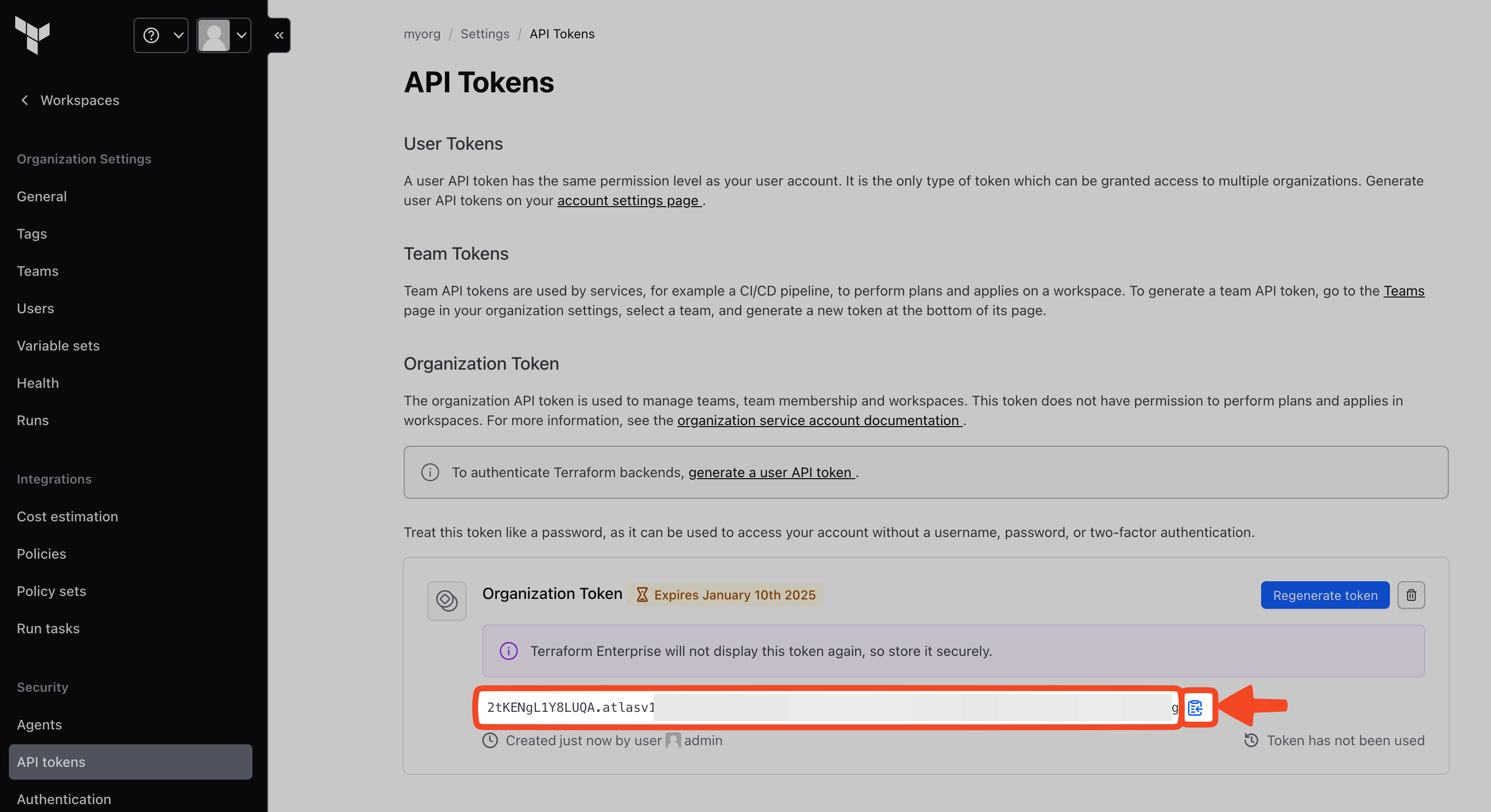Image resolution: width=1491 pixels, height=812 pixels.
Task: Click the Expires January 10th 2025 badge
Action: [x=725, y=595]
